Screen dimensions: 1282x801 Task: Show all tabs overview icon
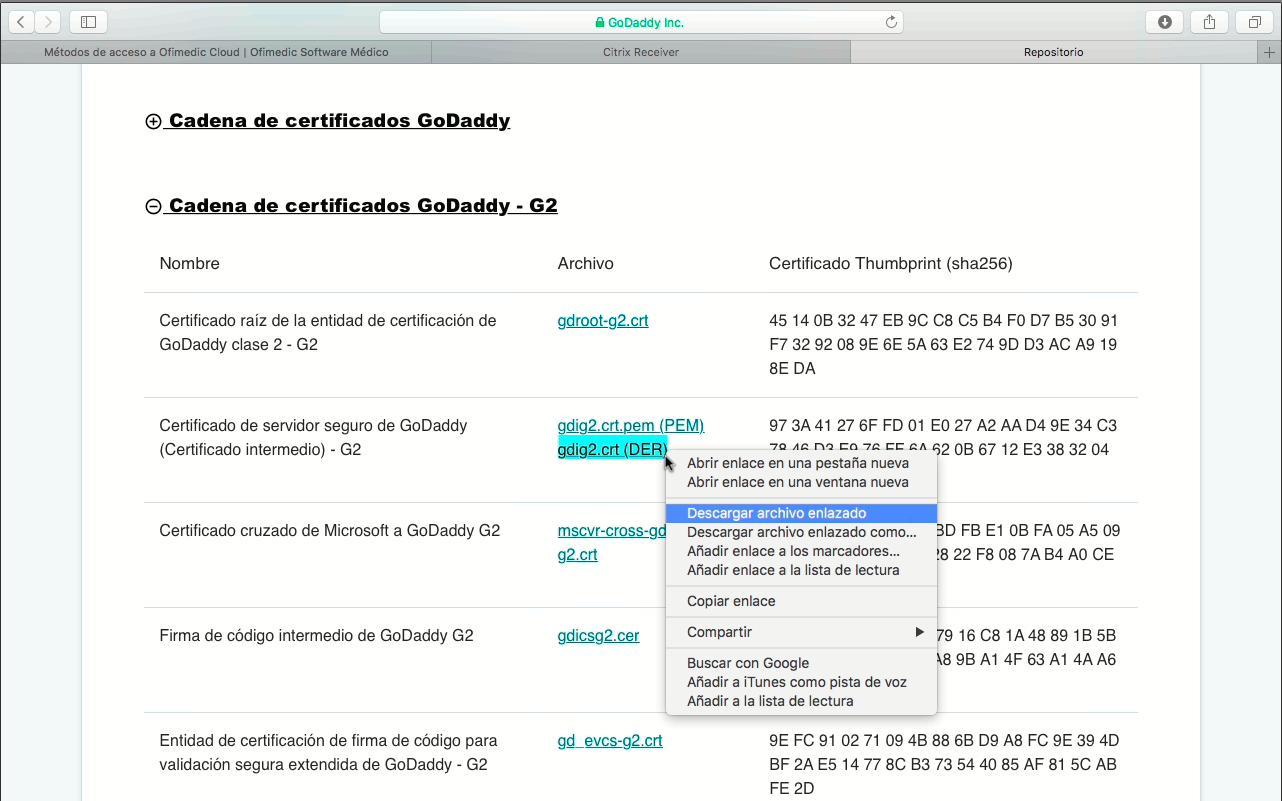[x=1254, y=22]
